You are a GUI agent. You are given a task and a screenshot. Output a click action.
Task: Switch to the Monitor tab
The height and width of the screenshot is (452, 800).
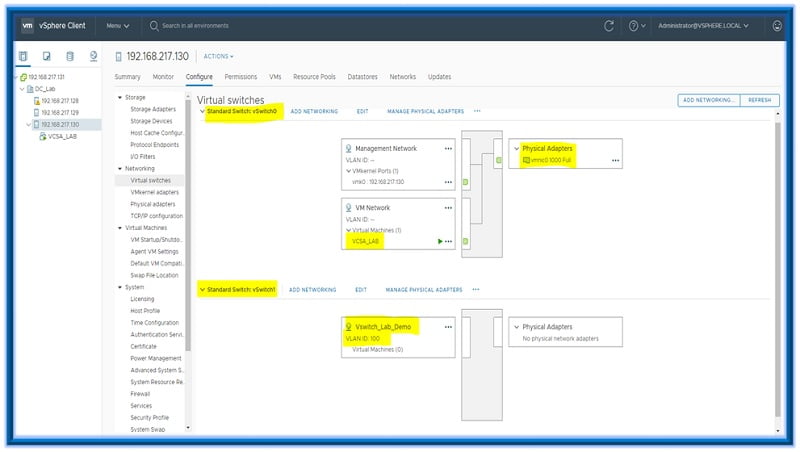point(163,77)
